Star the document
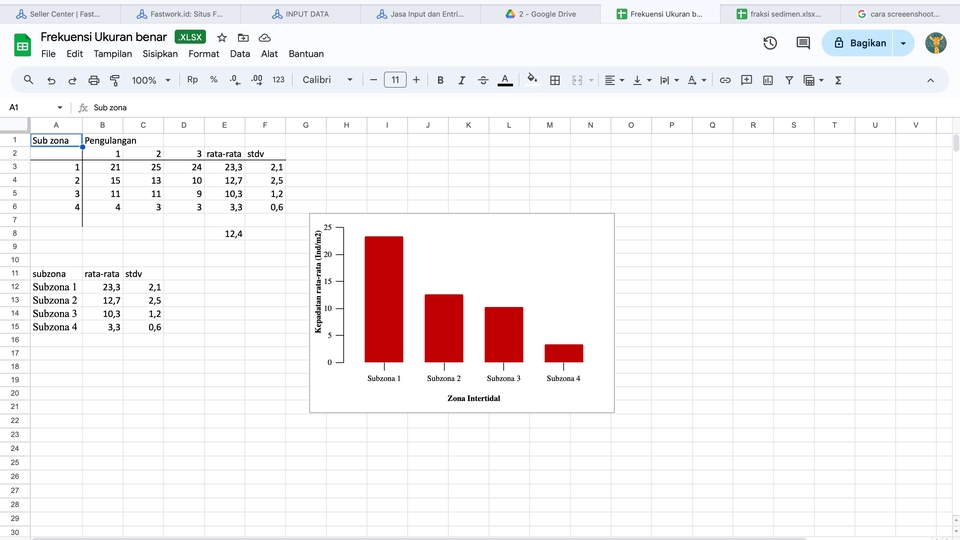Image resolution: width=960 pixels, height=540 pixels. [222, 38]
